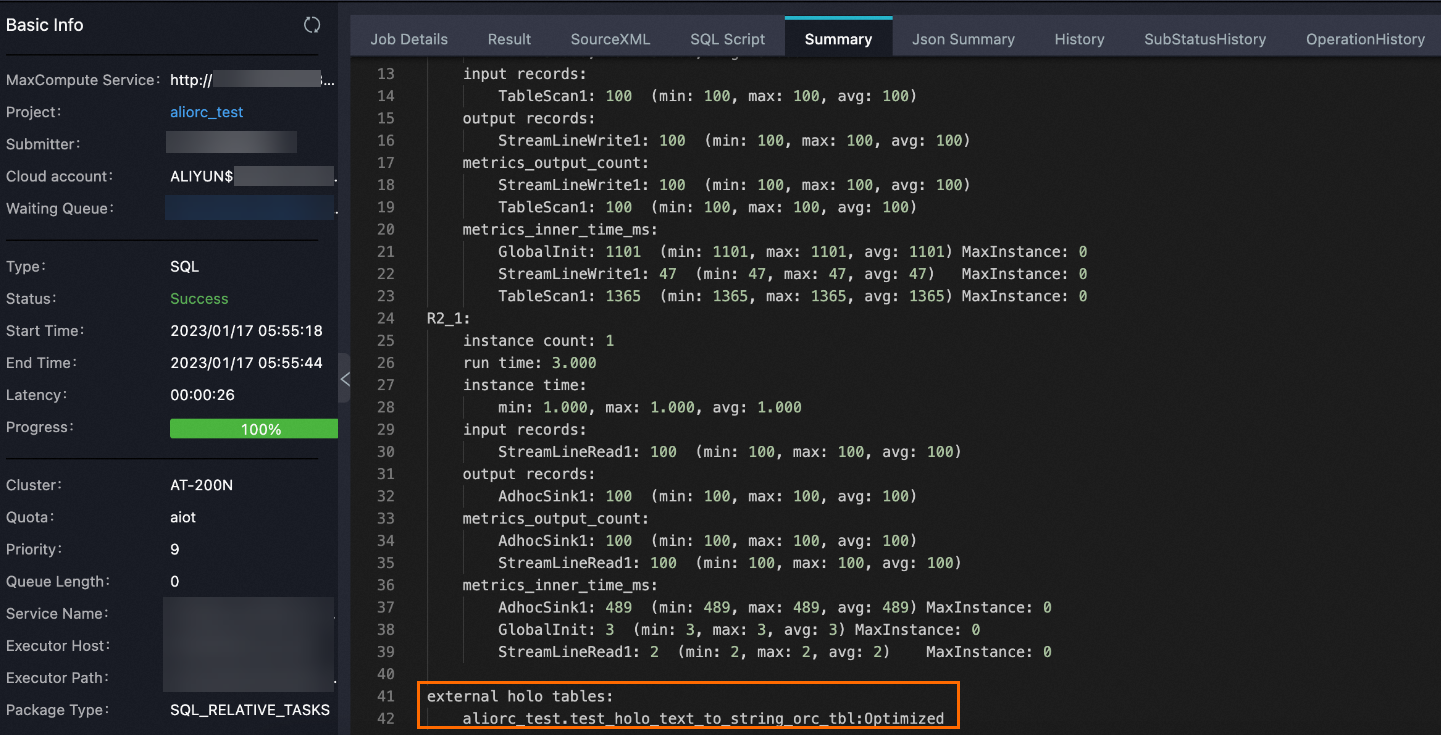Screen dimensions: 1441x735
Task: Open the SubStatusHistory tab
Action: [1205, 39]
